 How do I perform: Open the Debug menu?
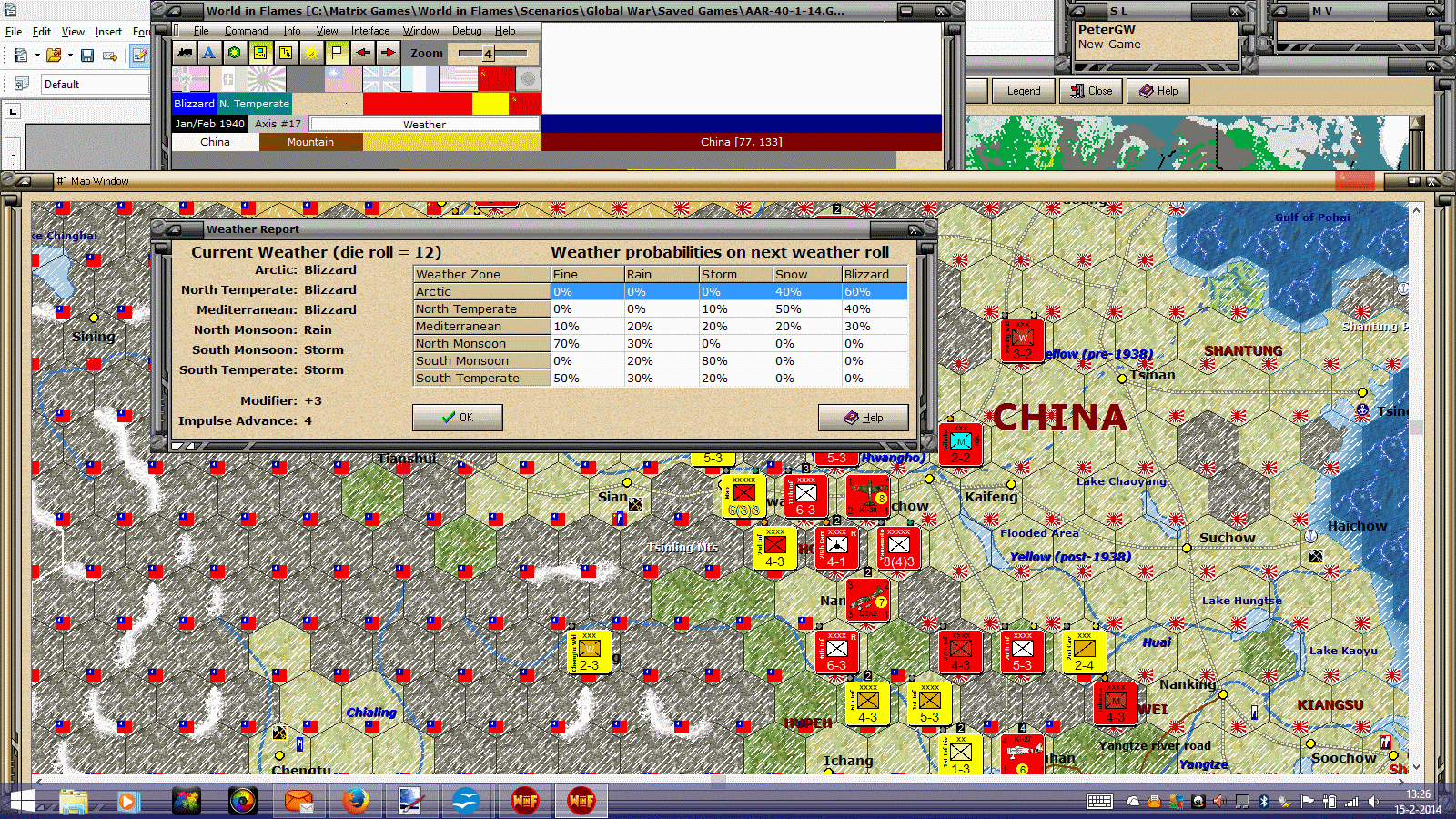467,31
